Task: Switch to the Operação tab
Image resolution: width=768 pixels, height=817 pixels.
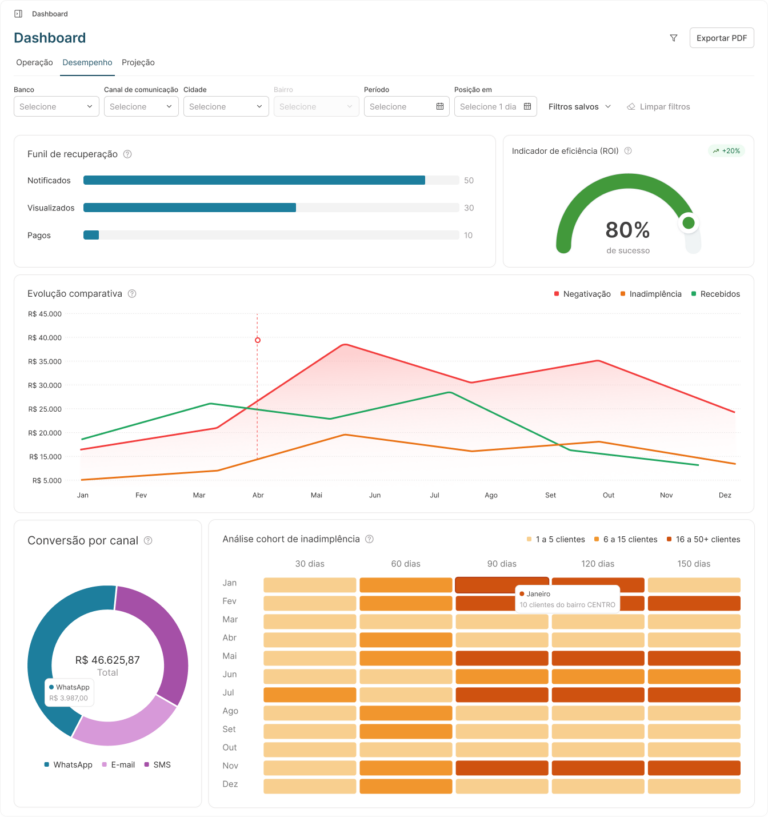Action: click(34, 63)
